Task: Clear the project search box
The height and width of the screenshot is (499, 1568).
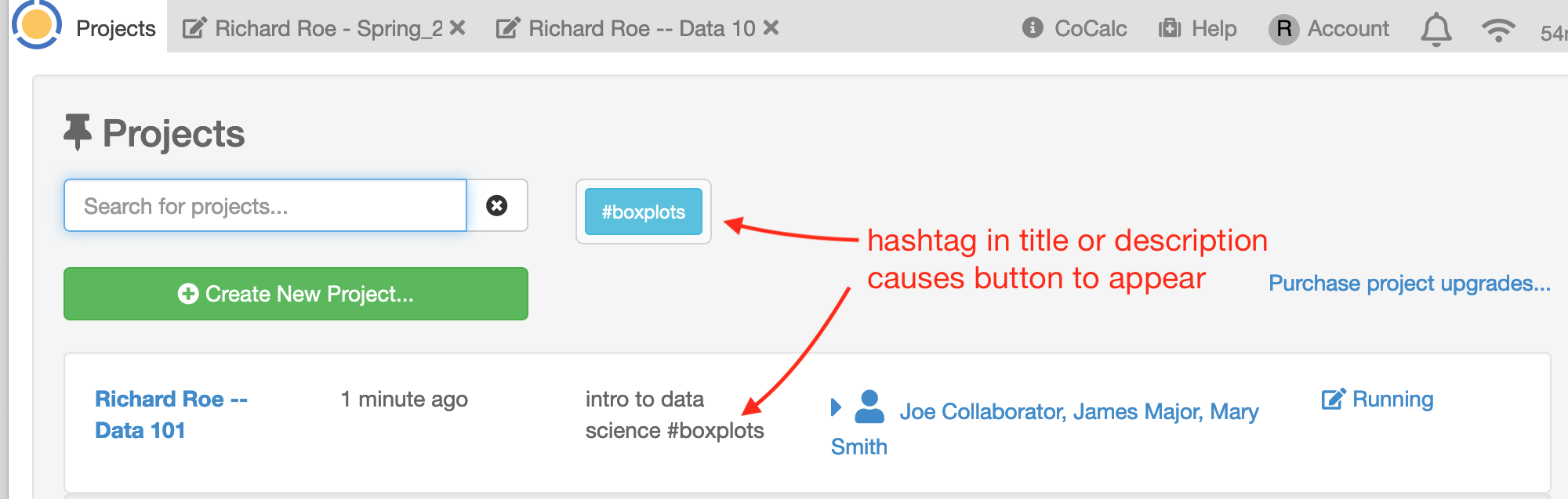Action: point(496,206)
